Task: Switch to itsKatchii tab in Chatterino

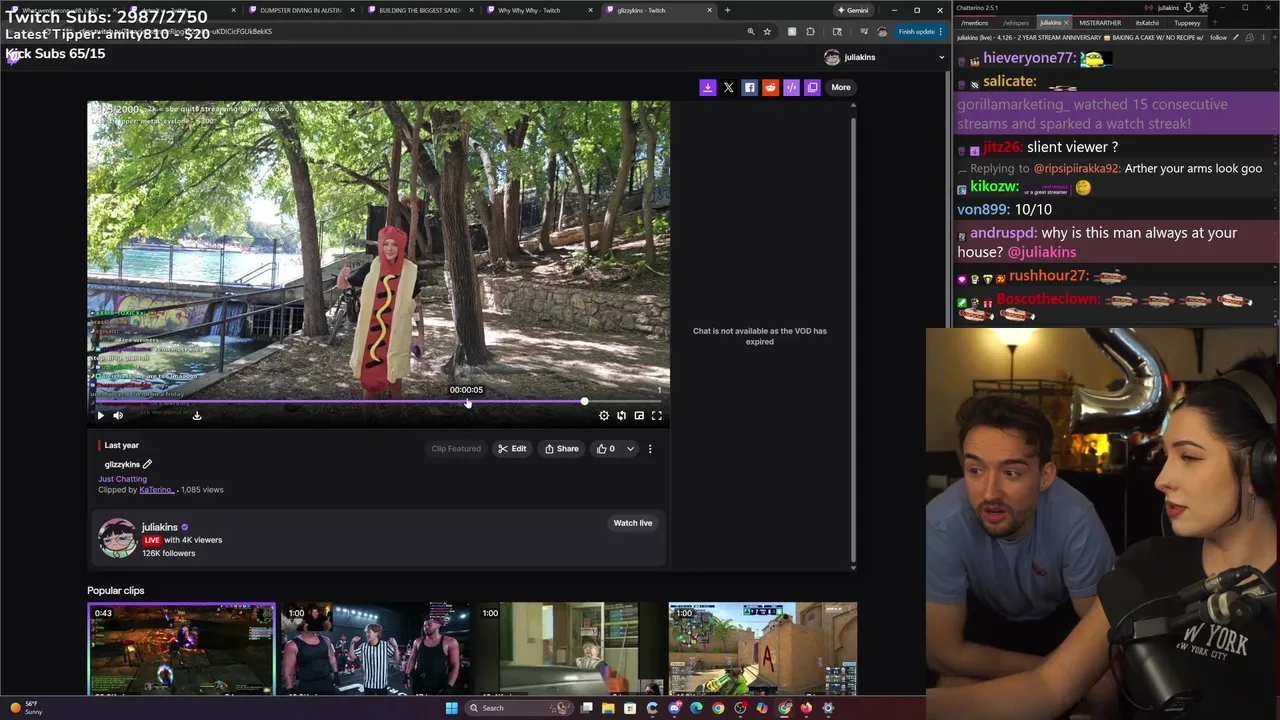Action: tap(1146, 23)
